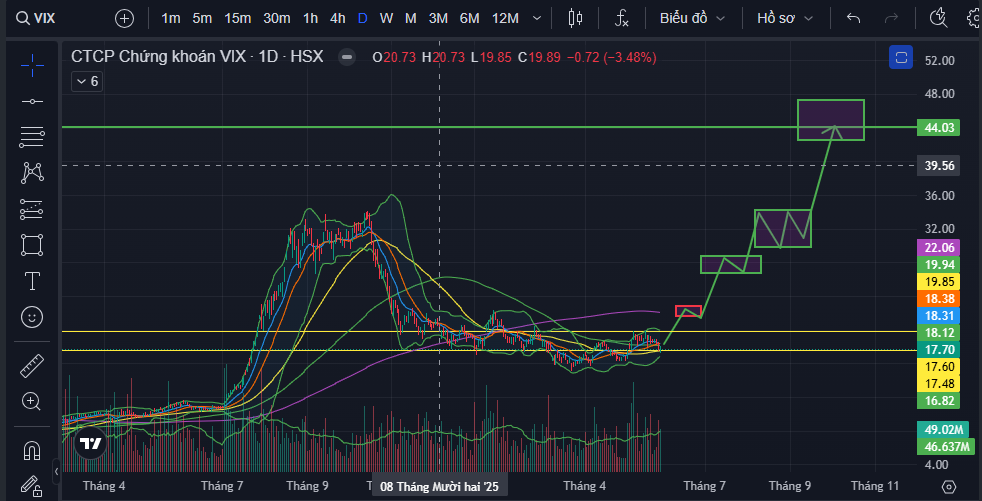Click the 18.31 blue price label

[x=938, y=316]
